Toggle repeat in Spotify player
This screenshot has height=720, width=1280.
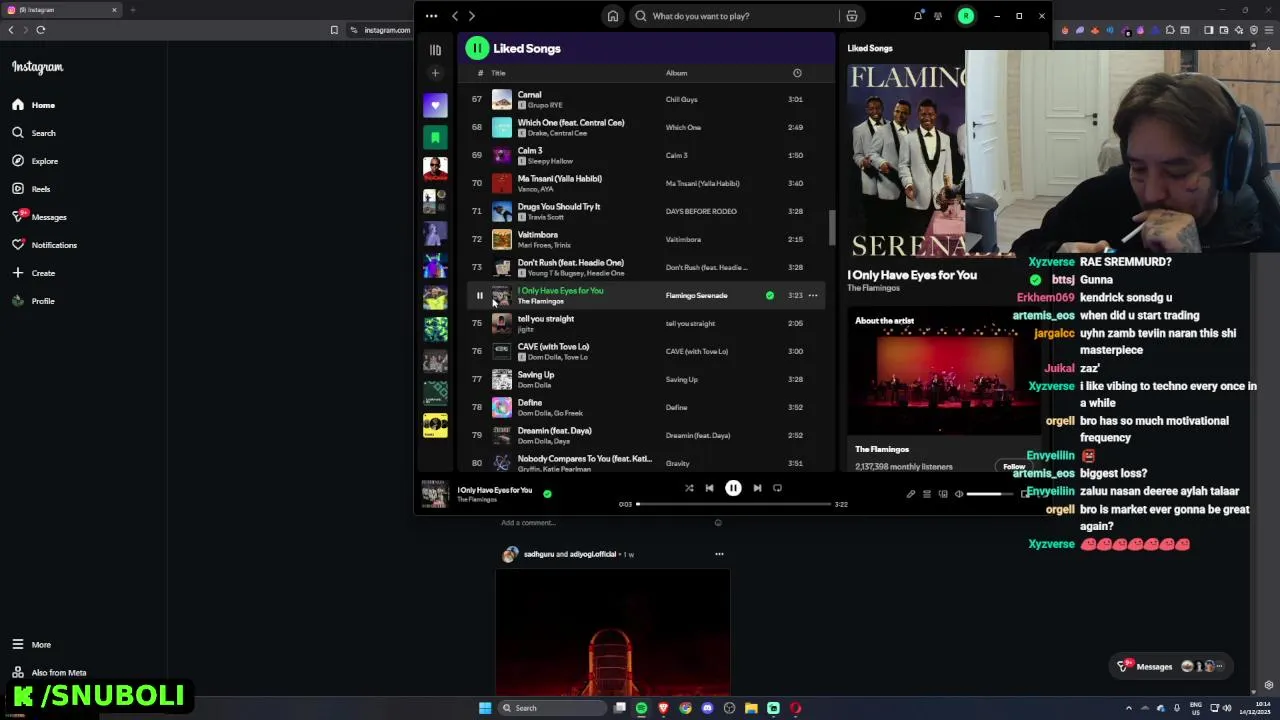tap(777, 488)
